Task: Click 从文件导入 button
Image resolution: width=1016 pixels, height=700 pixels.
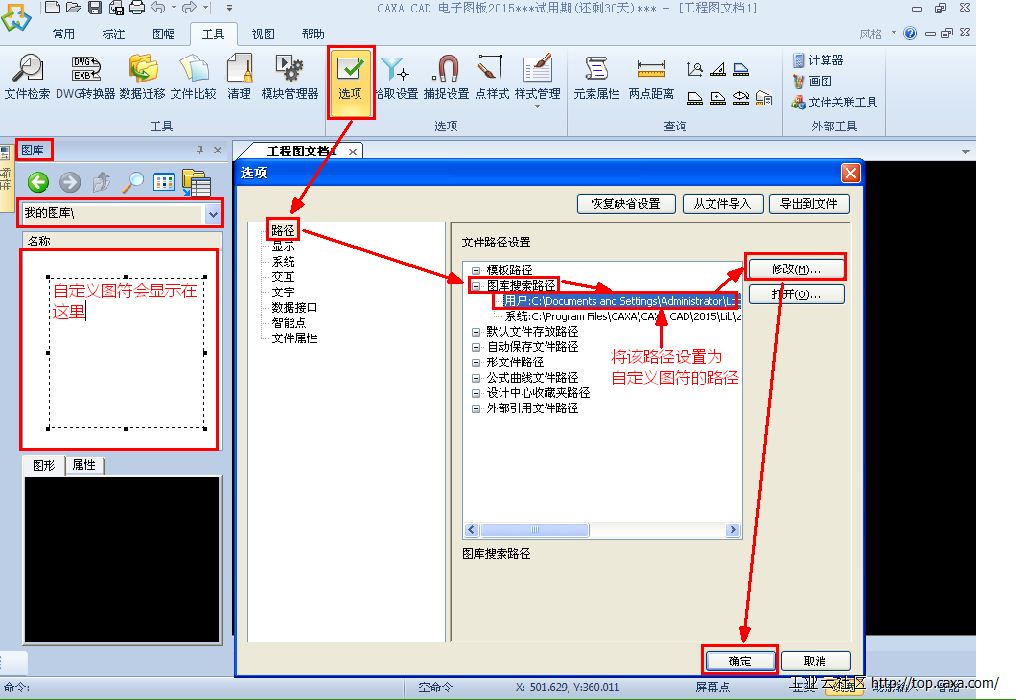Action: 722,204
